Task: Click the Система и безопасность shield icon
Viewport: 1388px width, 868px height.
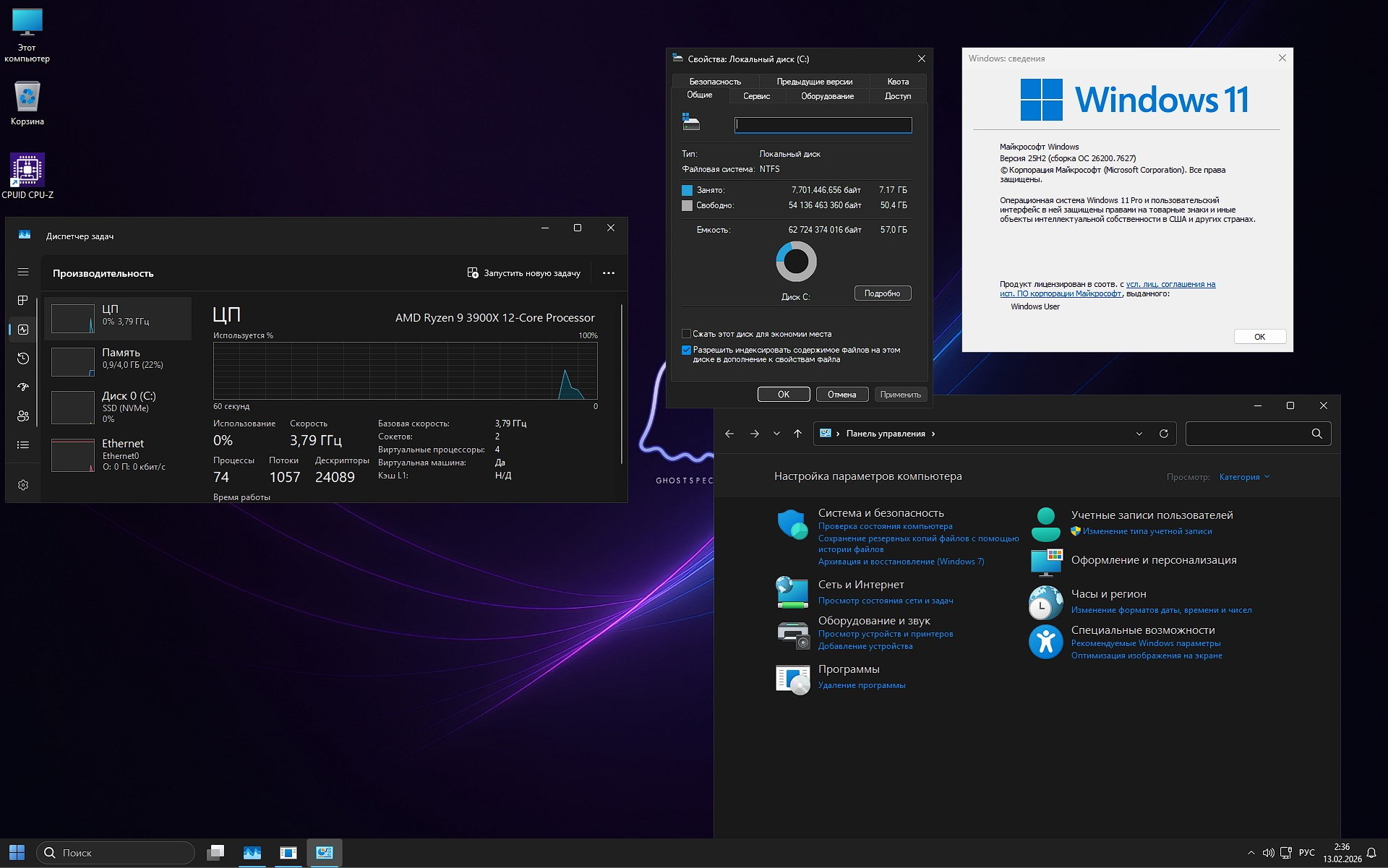Action: pyautogui.click(x=793, y=525)
